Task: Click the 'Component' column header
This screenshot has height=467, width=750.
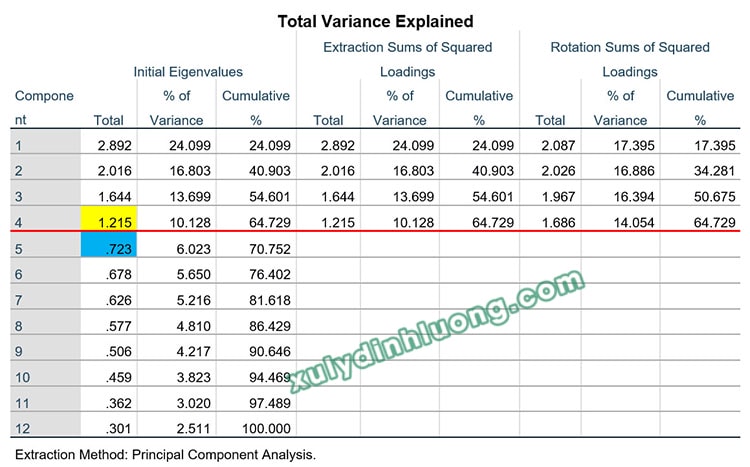Action: pos(44,108)
